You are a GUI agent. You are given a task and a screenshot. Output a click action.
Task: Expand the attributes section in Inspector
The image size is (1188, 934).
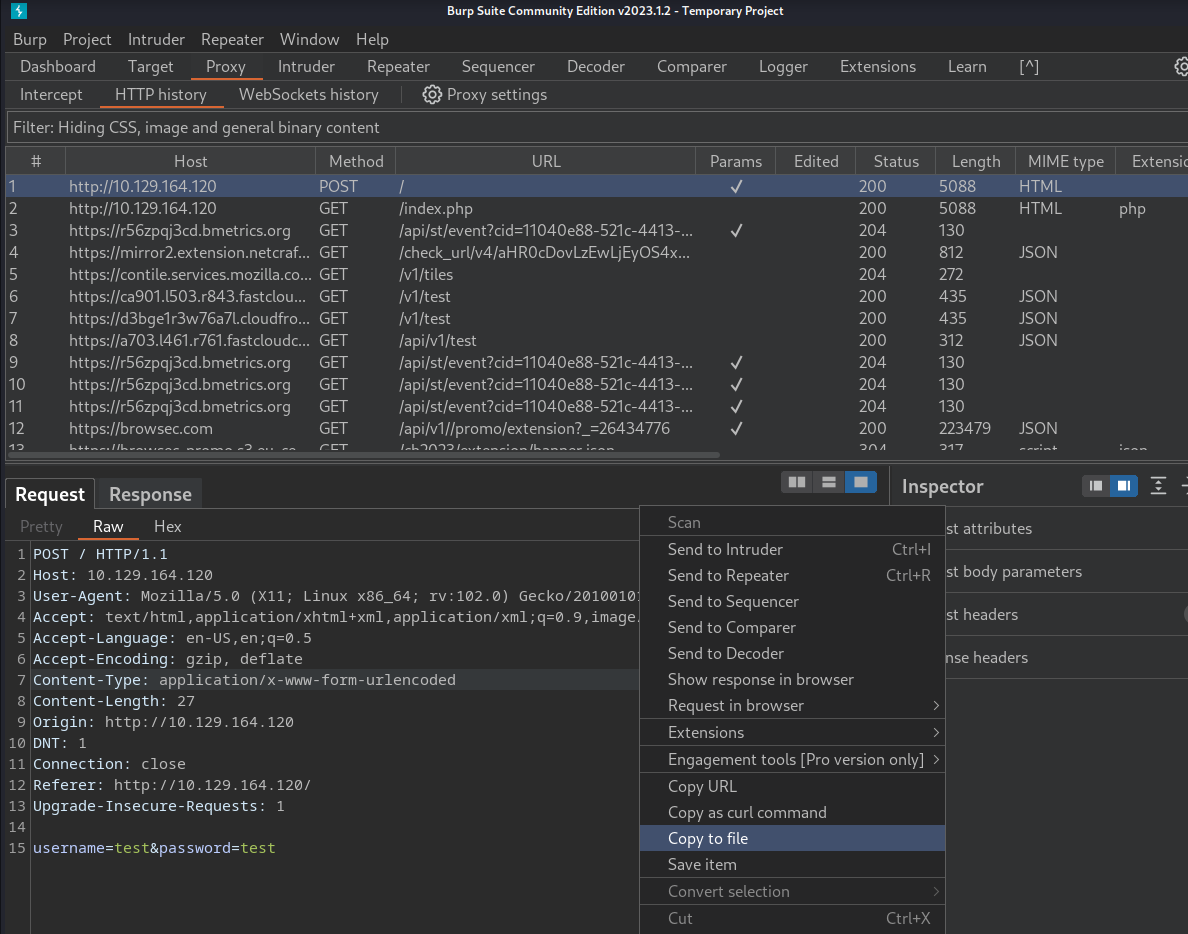pos(1067,529)
